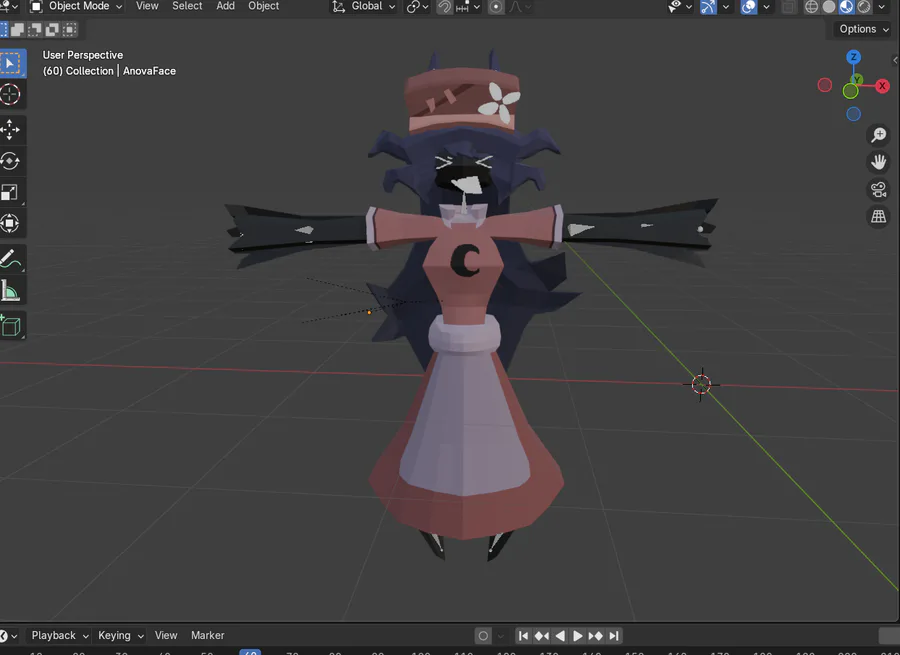Image resolution: width=900 pixels, height=655 pixels.
Task: Click the negative X axis gizmo circle
Action: coord(825,85)
